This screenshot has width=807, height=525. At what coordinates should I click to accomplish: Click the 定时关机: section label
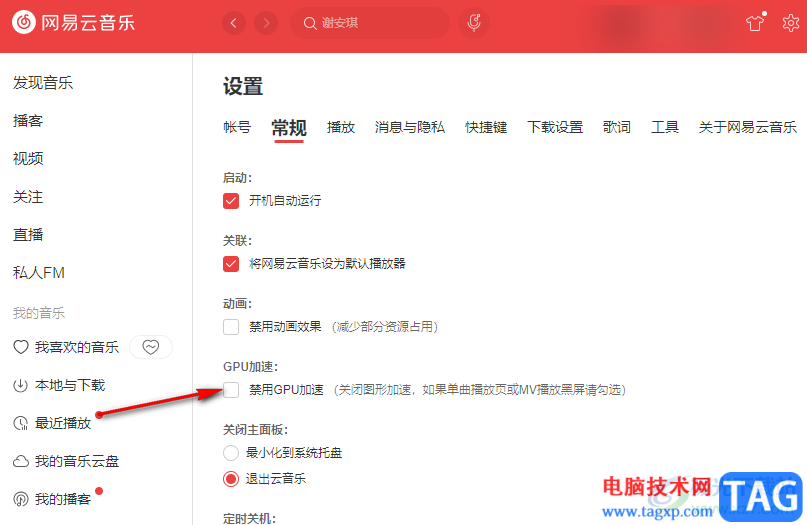click(x=249, y=518)
